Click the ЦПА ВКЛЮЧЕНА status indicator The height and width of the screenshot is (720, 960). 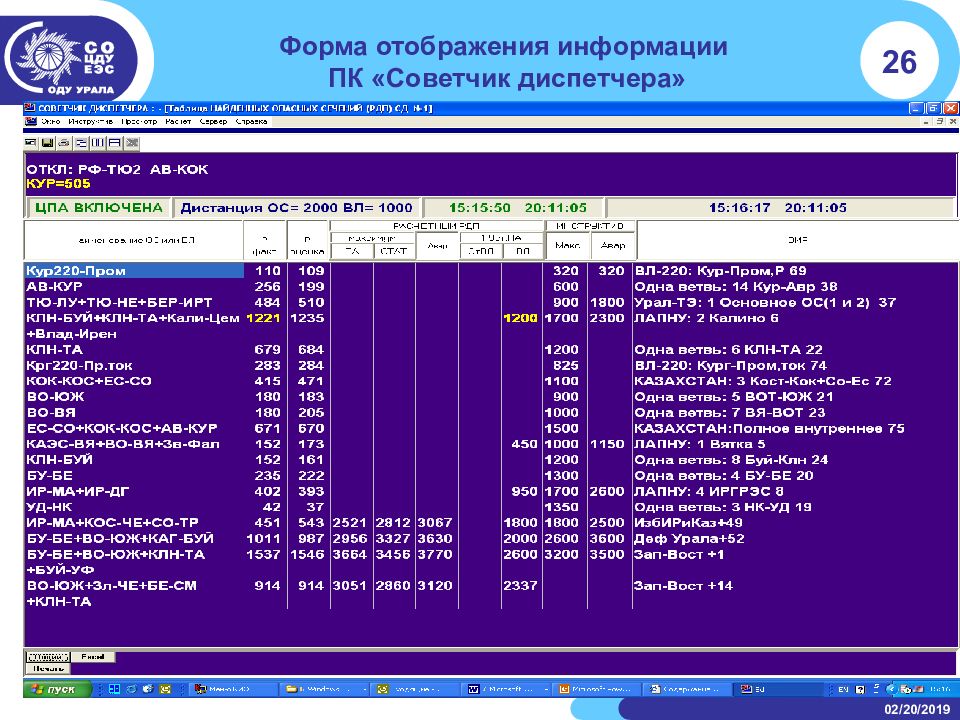(99, 208)
